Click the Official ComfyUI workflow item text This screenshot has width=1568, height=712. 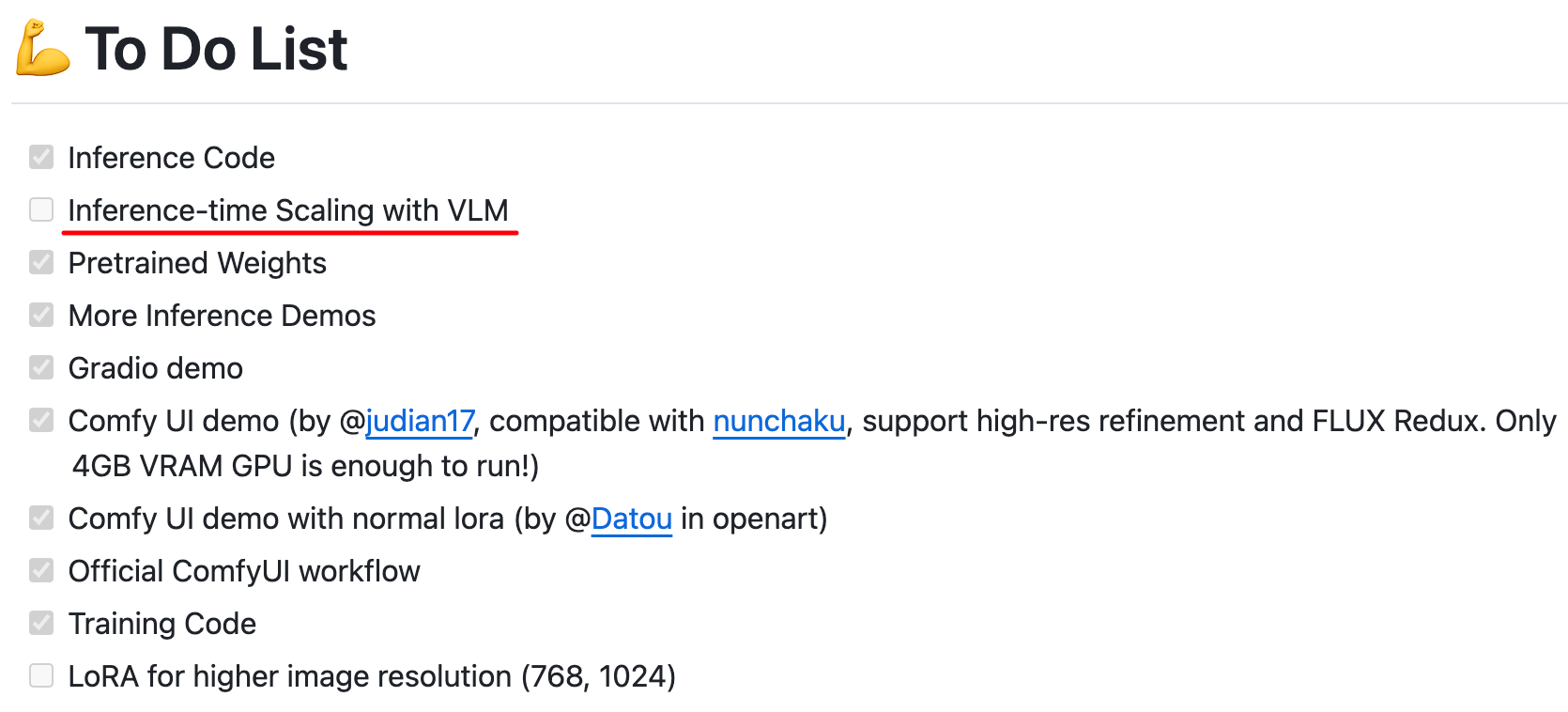pyautogui.click(x=244, y=571)
